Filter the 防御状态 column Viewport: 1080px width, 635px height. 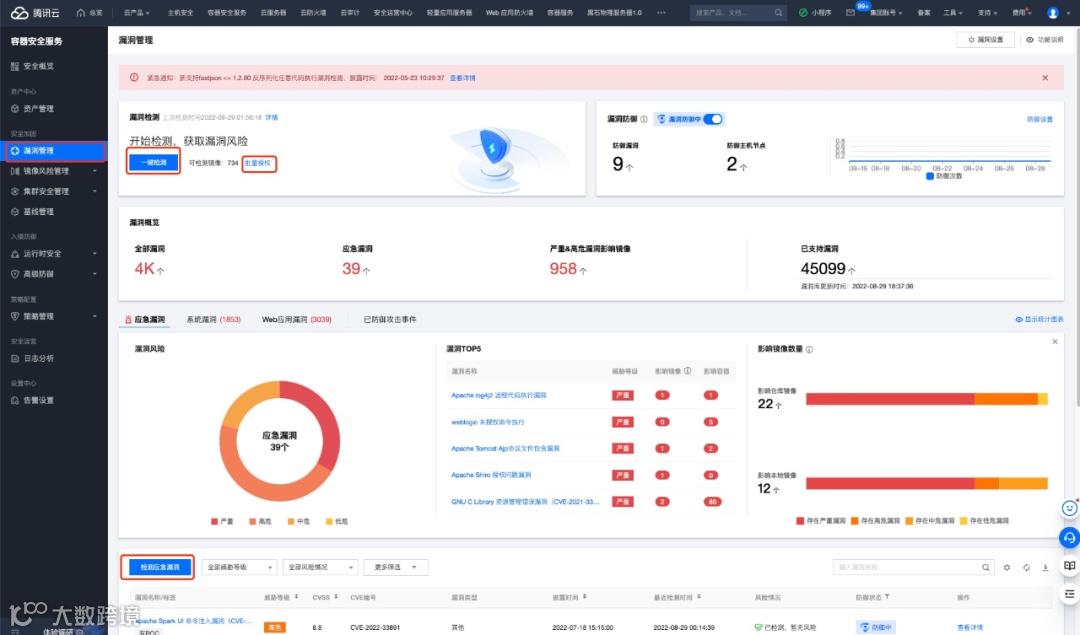pos(887,597)
